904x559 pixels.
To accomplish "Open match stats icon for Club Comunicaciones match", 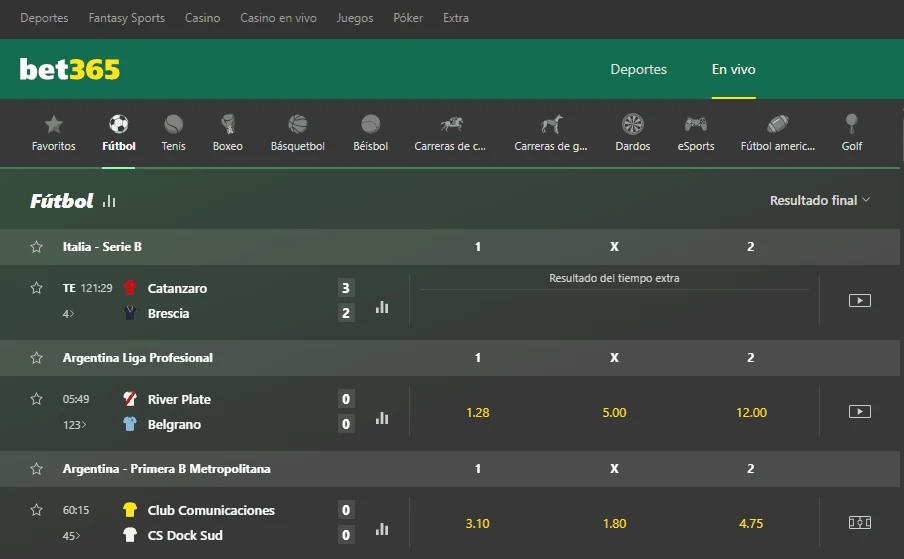I will pyautogui.click(x=382, y=529).
